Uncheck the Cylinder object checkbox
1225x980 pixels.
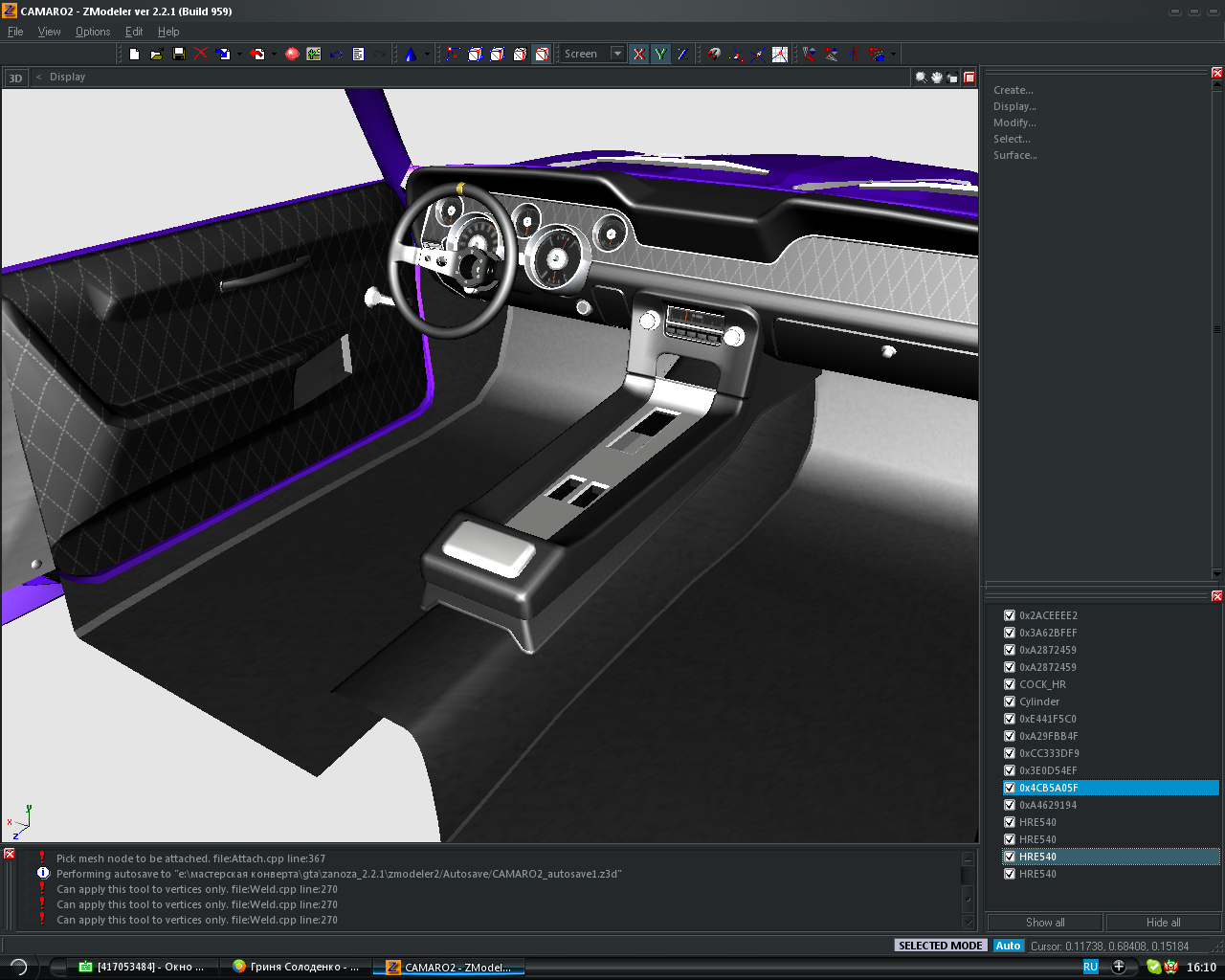click(1010, 702)
